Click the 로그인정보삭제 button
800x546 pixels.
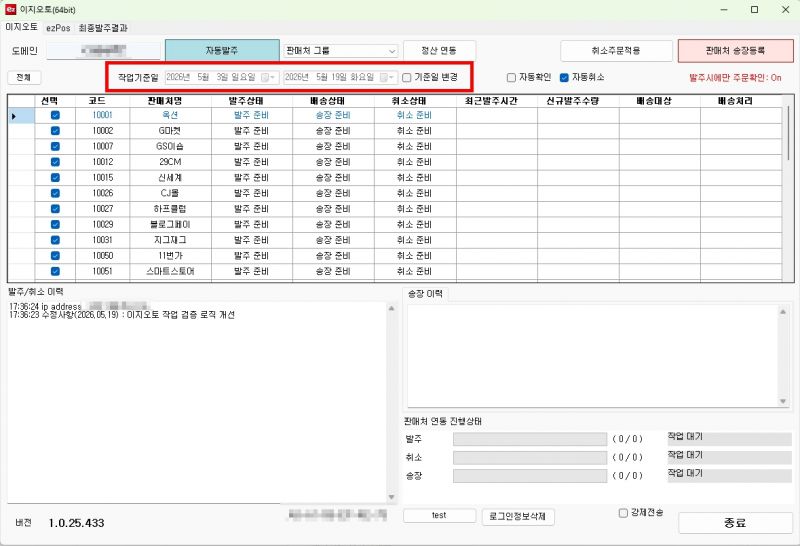(x=517, y=516)
